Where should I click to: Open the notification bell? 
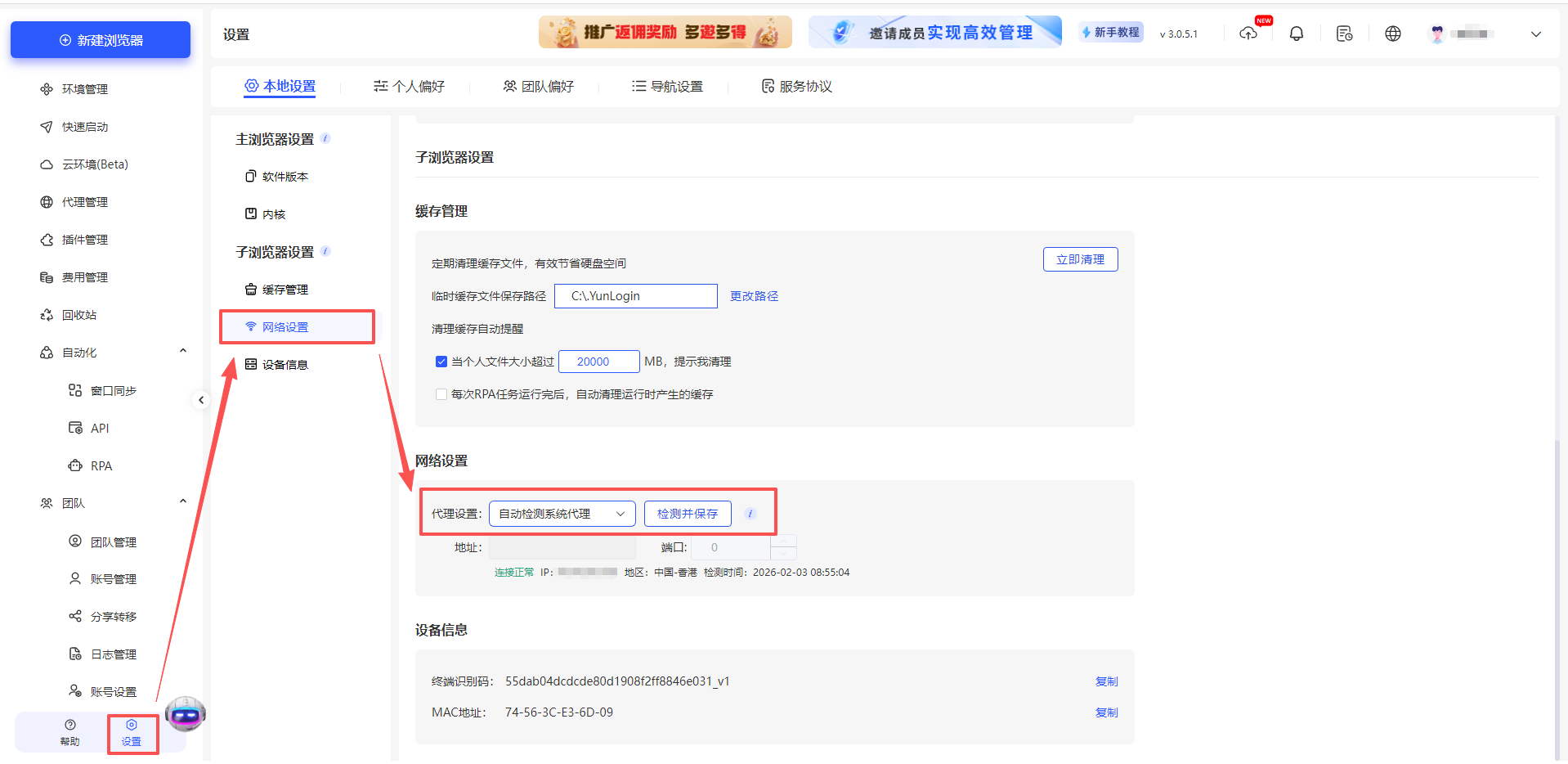[1297, 34]
